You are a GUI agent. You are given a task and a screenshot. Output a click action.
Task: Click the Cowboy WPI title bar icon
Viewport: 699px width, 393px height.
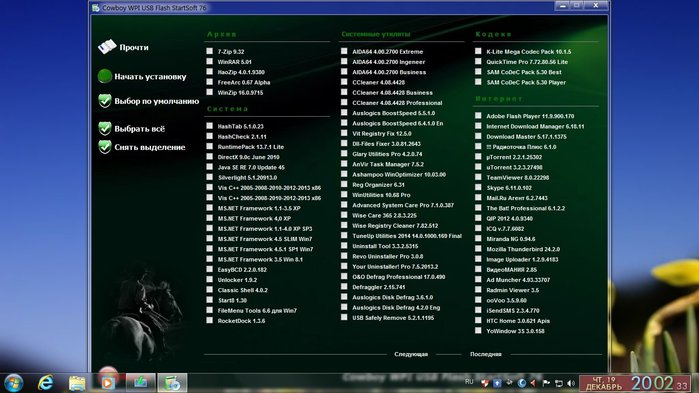click(x=95, y=8)
